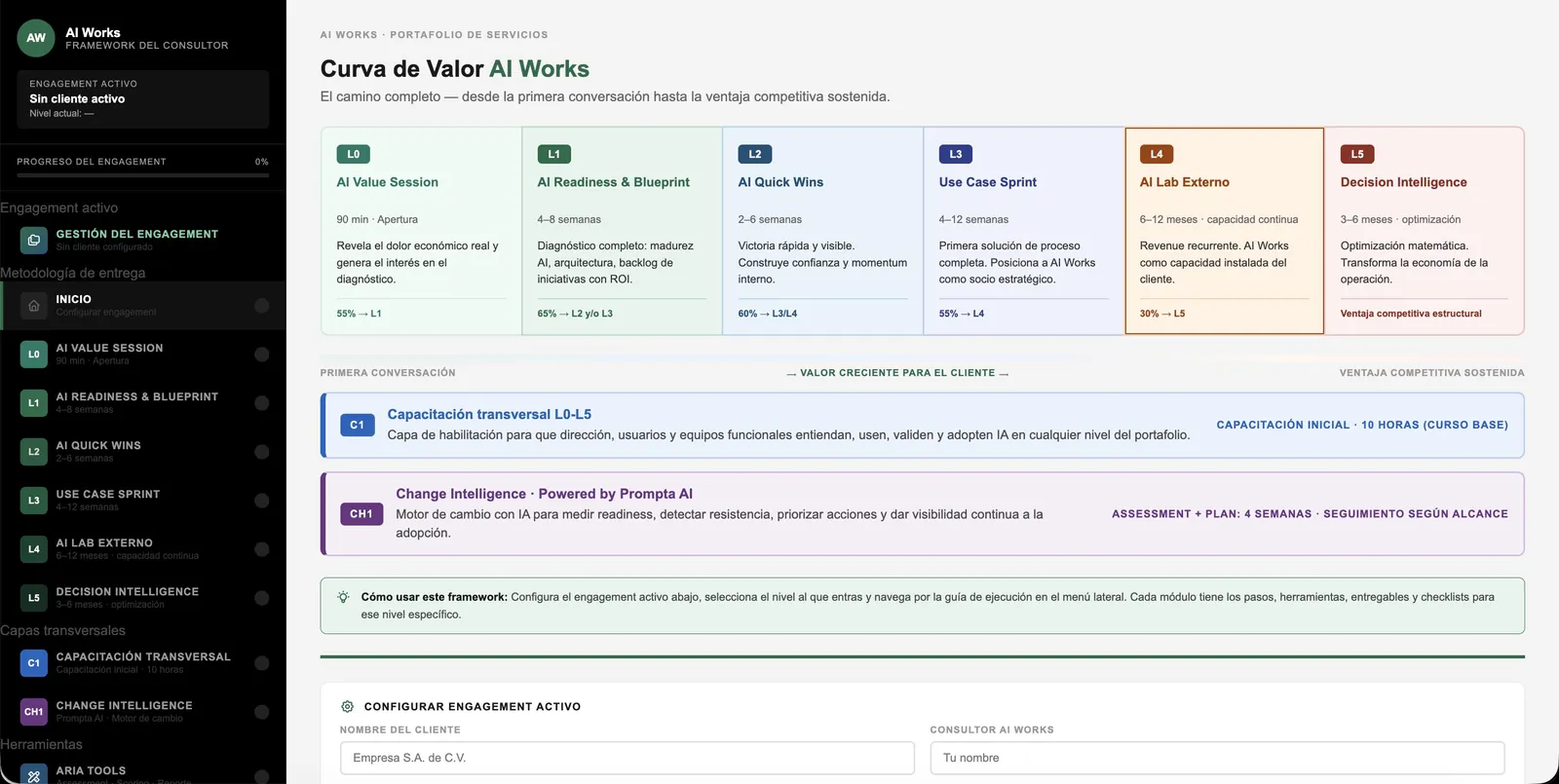Click the L3 sidebar badge icon
The height and width of the screenshot is (784, 1559).
pos(34,501)
